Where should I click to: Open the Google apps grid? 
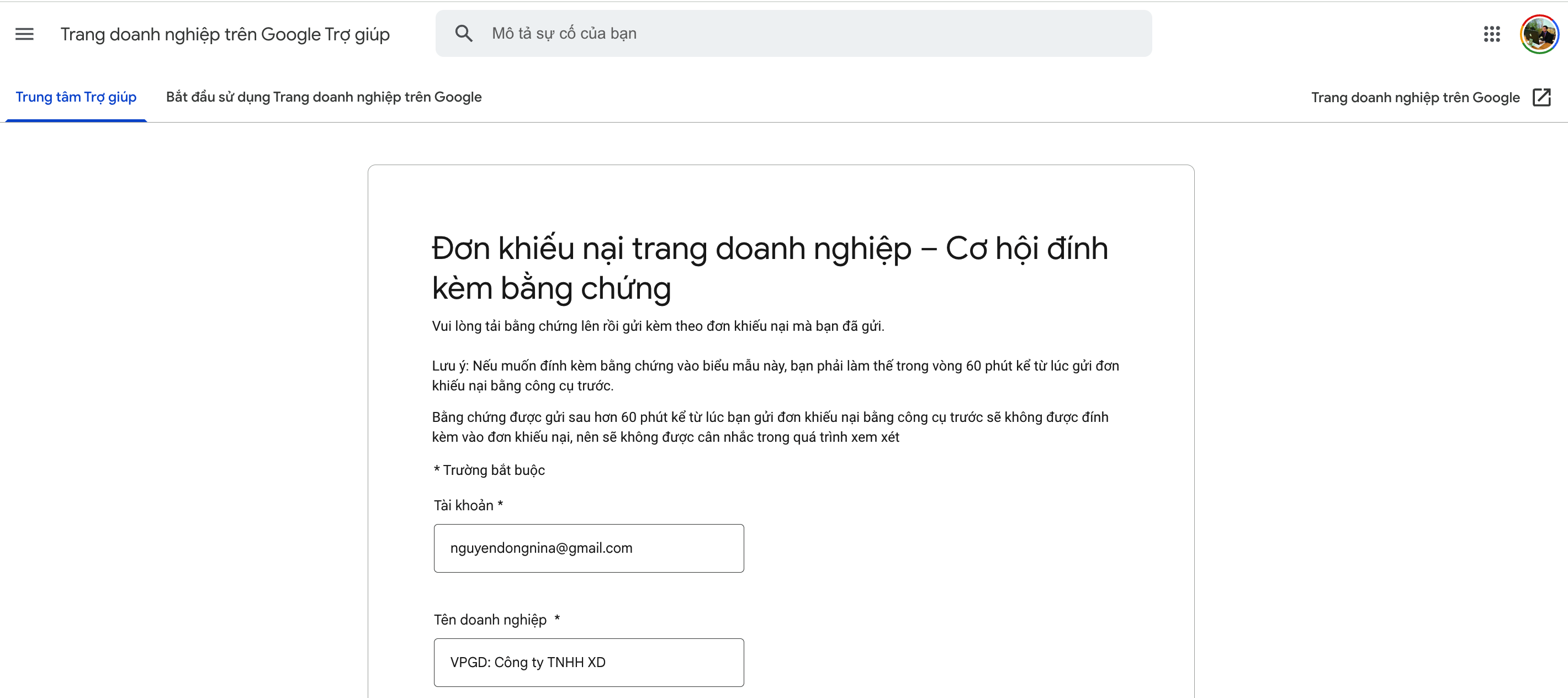pos(1491,34)
